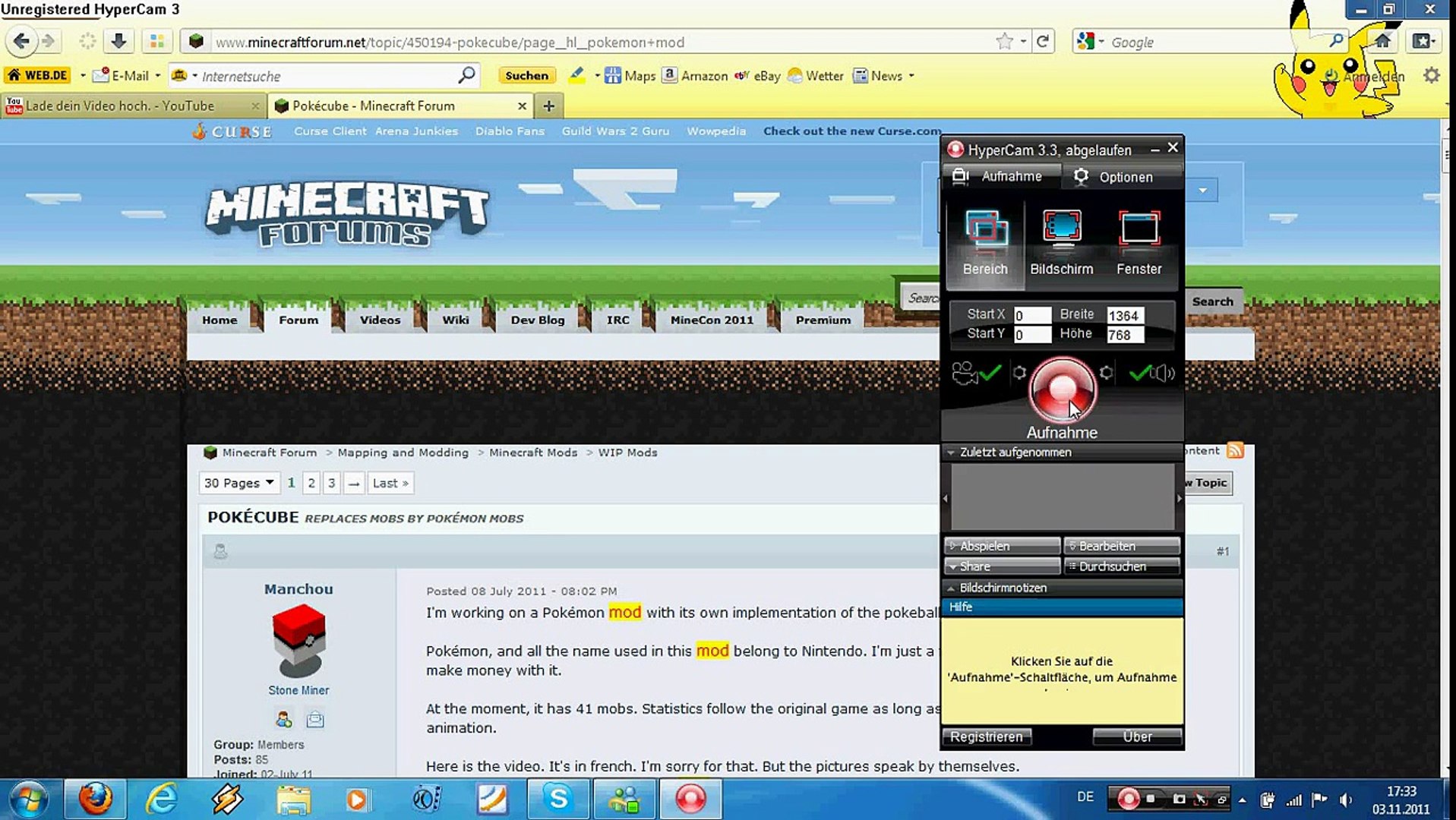
Task: Click the Firefox forward arrow
Action: 49,41
